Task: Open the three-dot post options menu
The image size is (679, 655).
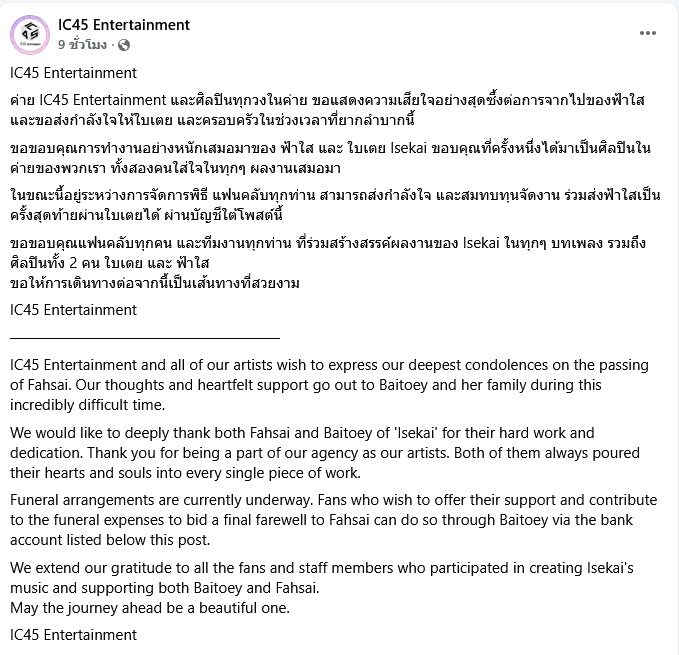Action: (x=647, y=33)
